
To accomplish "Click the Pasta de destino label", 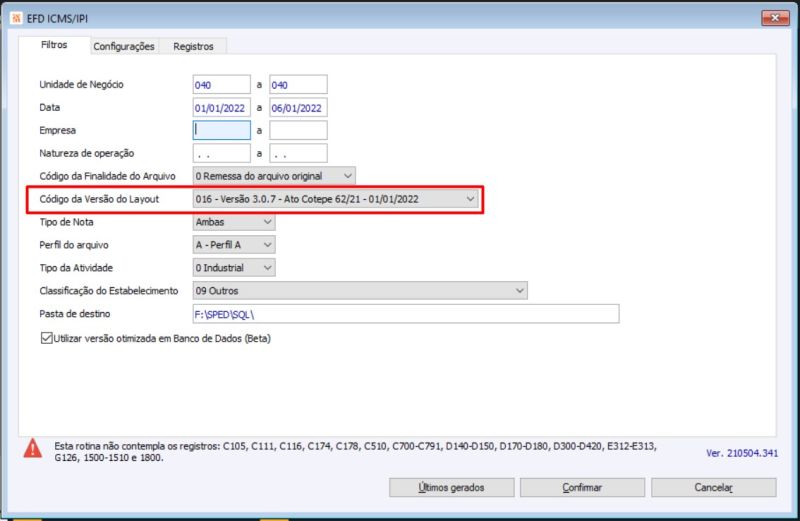I will pyautogui.click(x=74, y=314).
